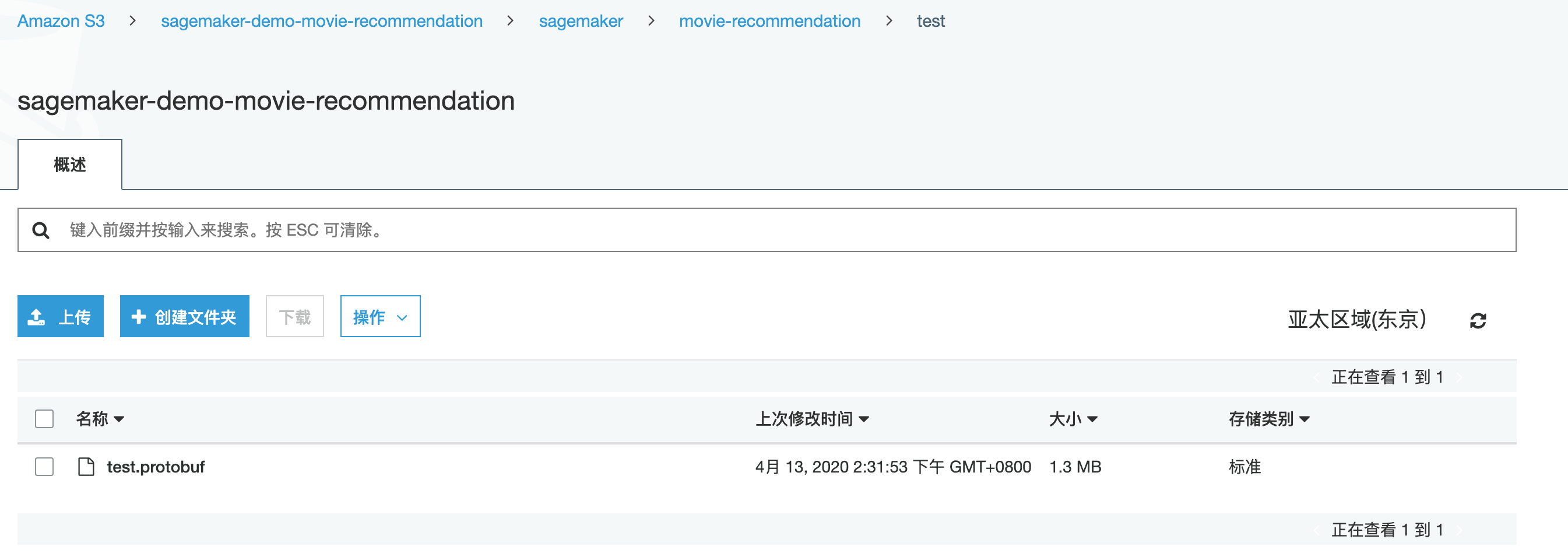Click the test.protobuf file icon
1568x553 pixels.
(x=86, y=467)
